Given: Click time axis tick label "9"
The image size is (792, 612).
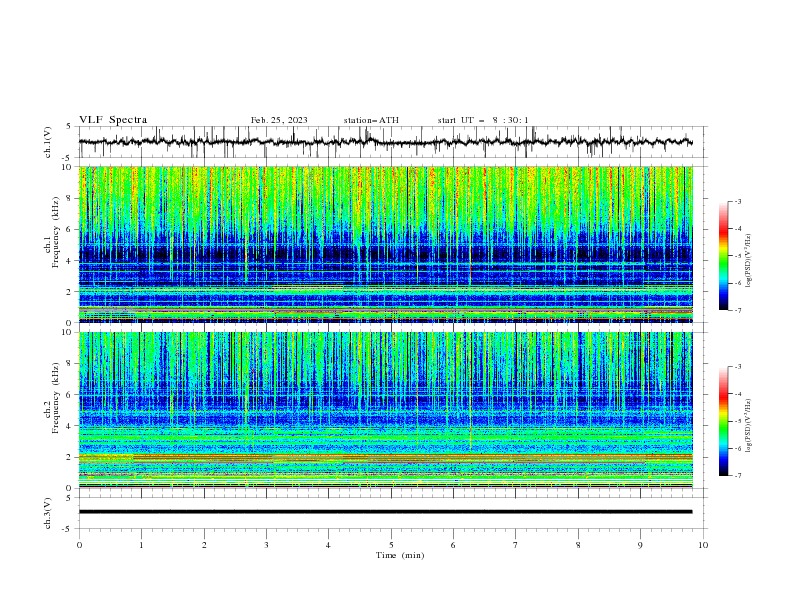Looking at the screenshot, I should 640,545.
